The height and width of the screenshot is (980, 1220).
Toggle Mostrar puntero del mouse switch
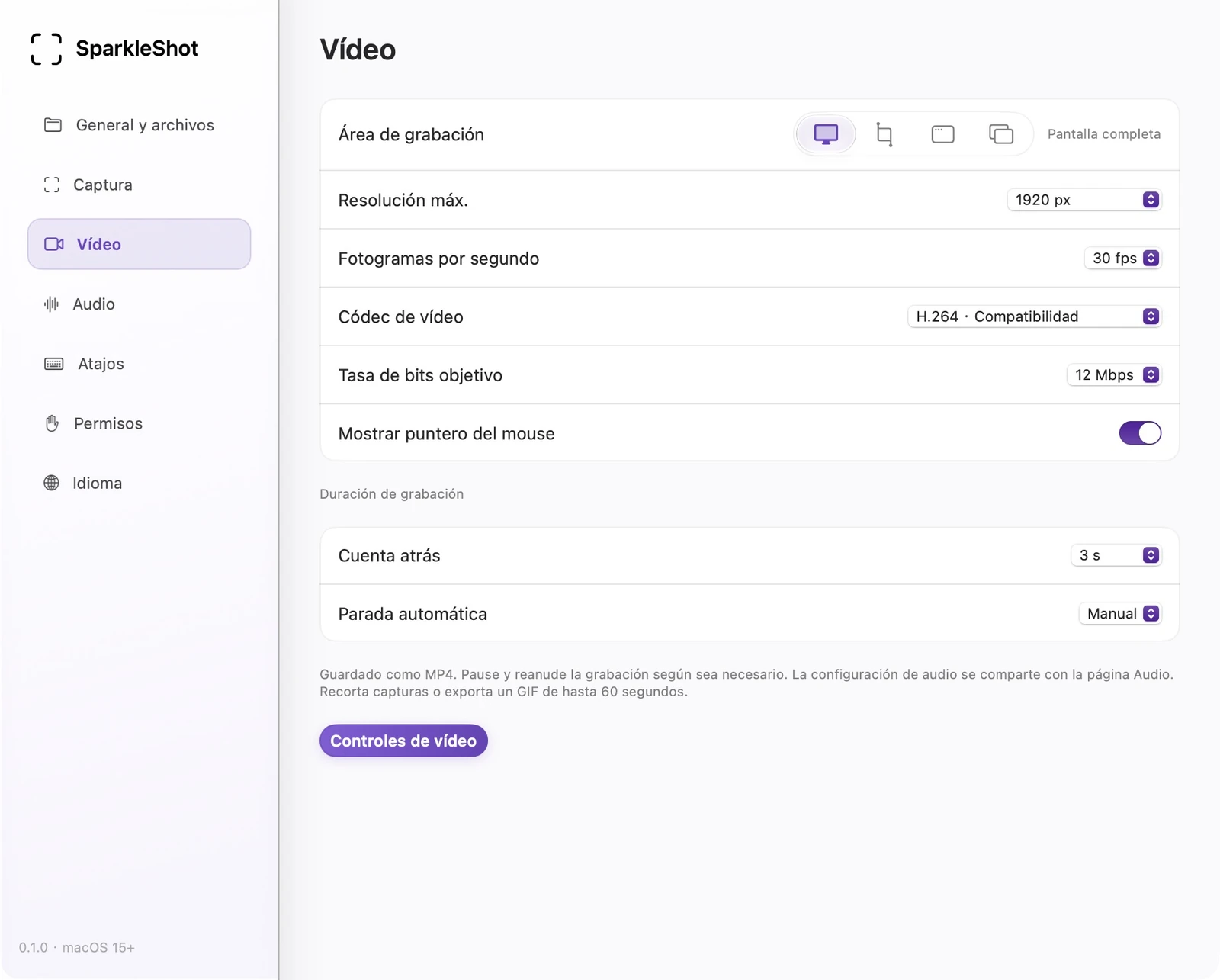pyautogui.click(x=1140, y=433)
